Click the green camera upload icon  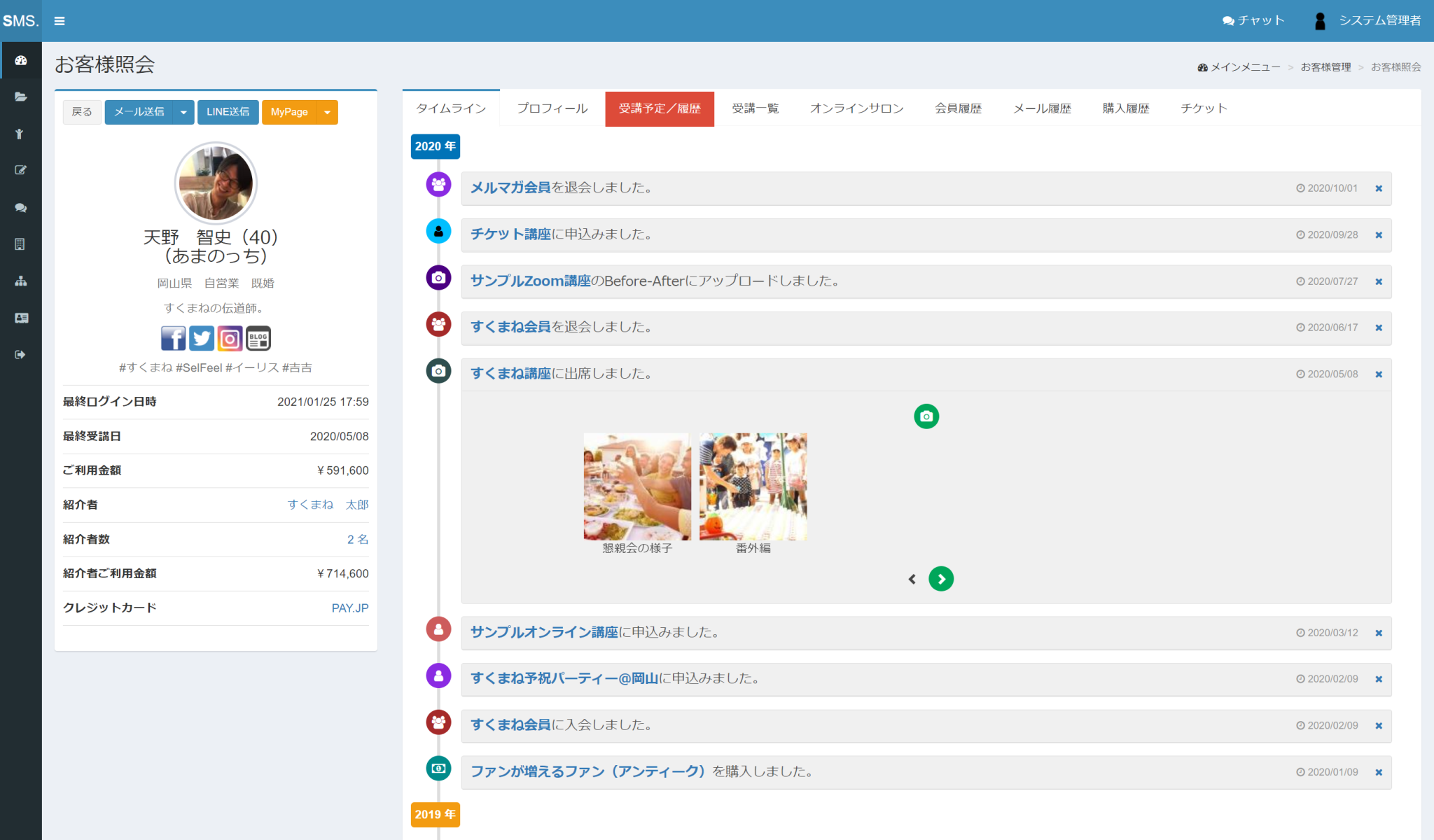coord(926,416)
